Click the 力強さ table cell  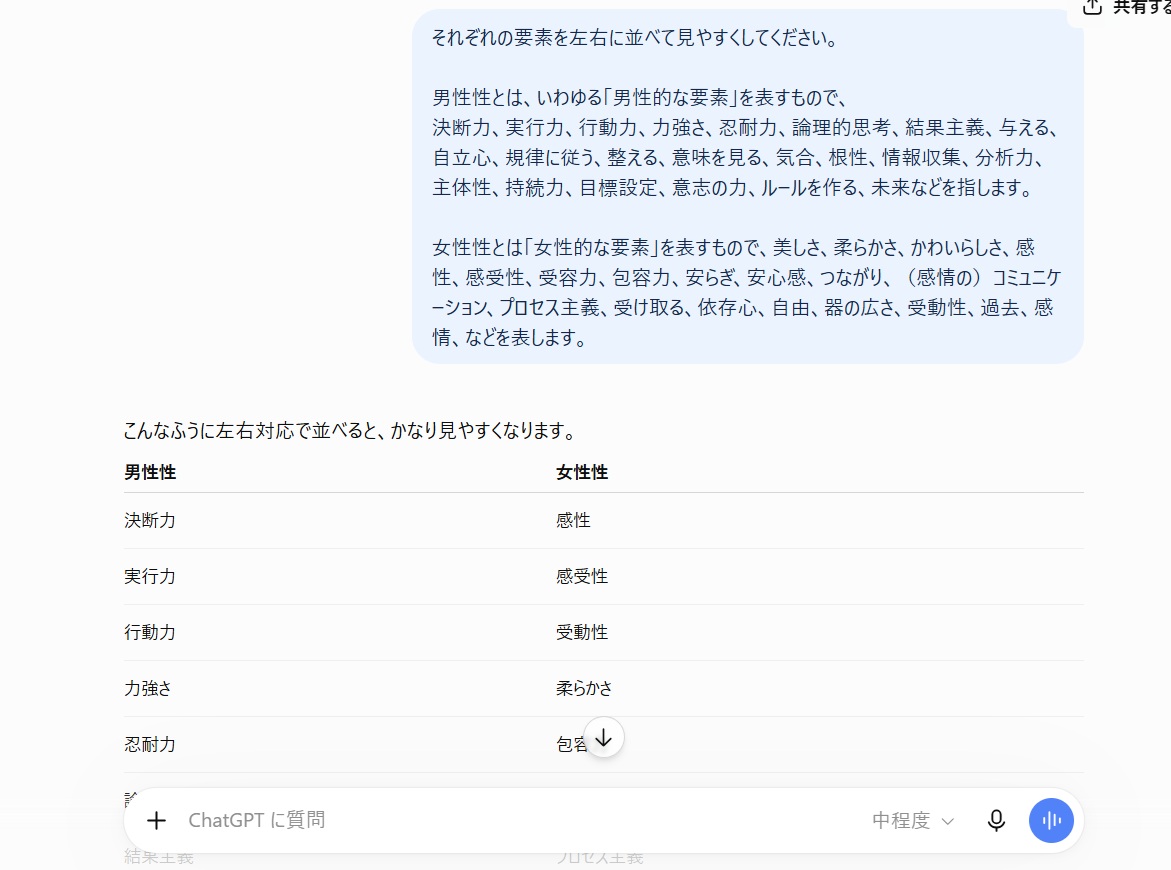click(148, 689)
